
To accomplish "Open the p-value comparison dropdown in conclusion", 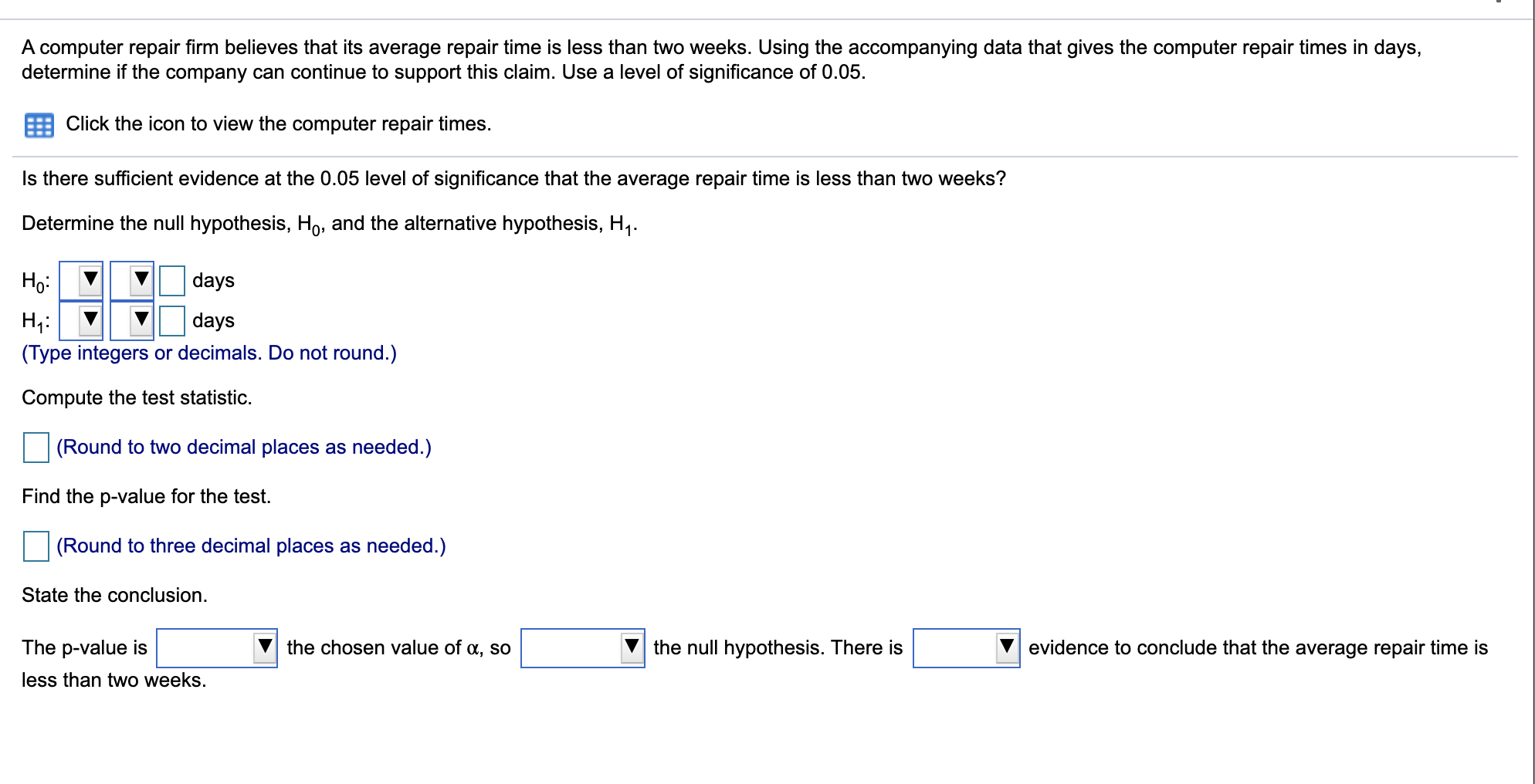I will (x=216, y=648).
